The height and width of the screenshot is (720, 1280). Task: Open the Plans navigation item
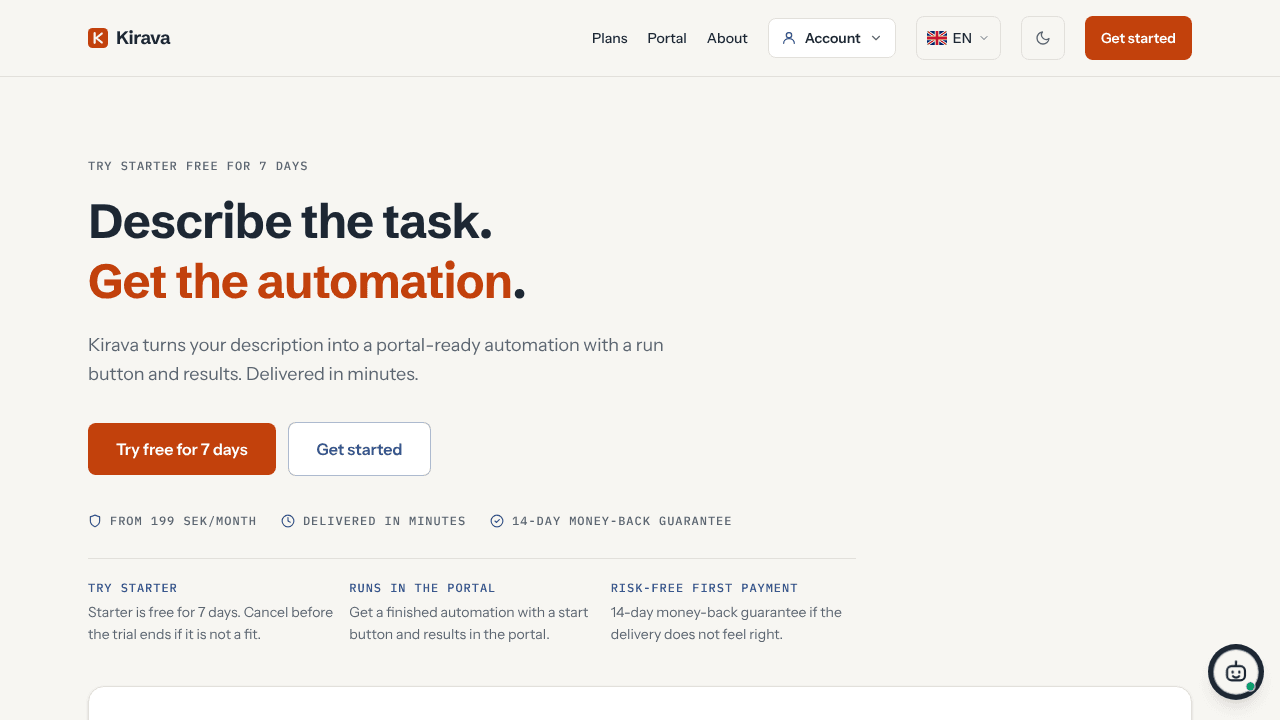[610, 38]
